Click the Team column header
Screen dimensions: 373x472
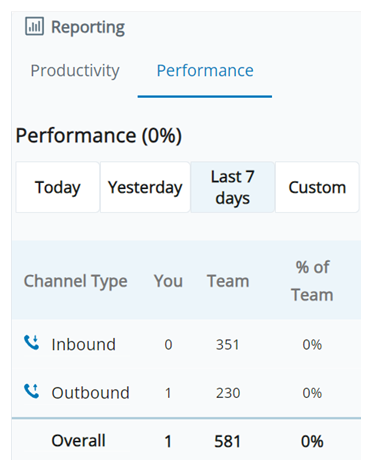[228, 281]
